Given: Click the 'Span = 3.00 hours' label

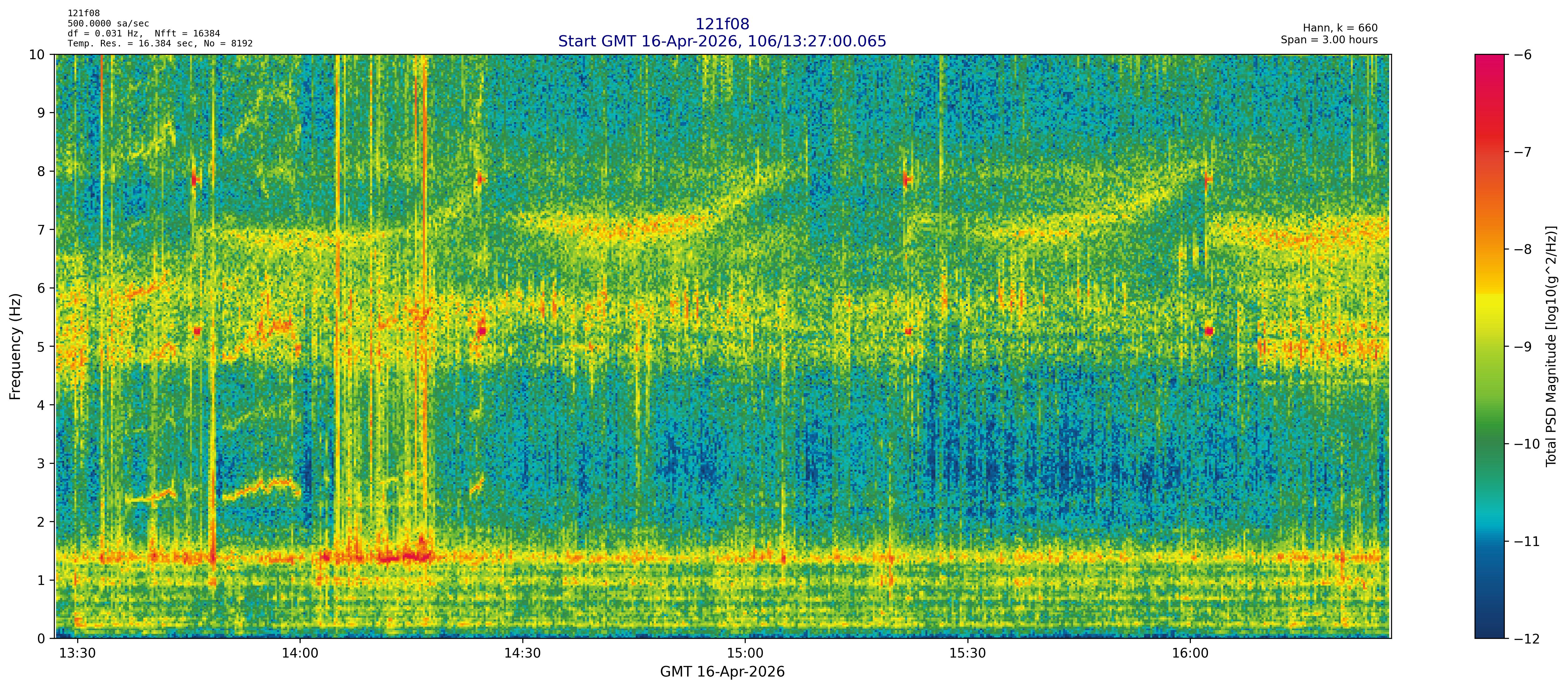Looking at the screenshot, I should (1329, 40).
